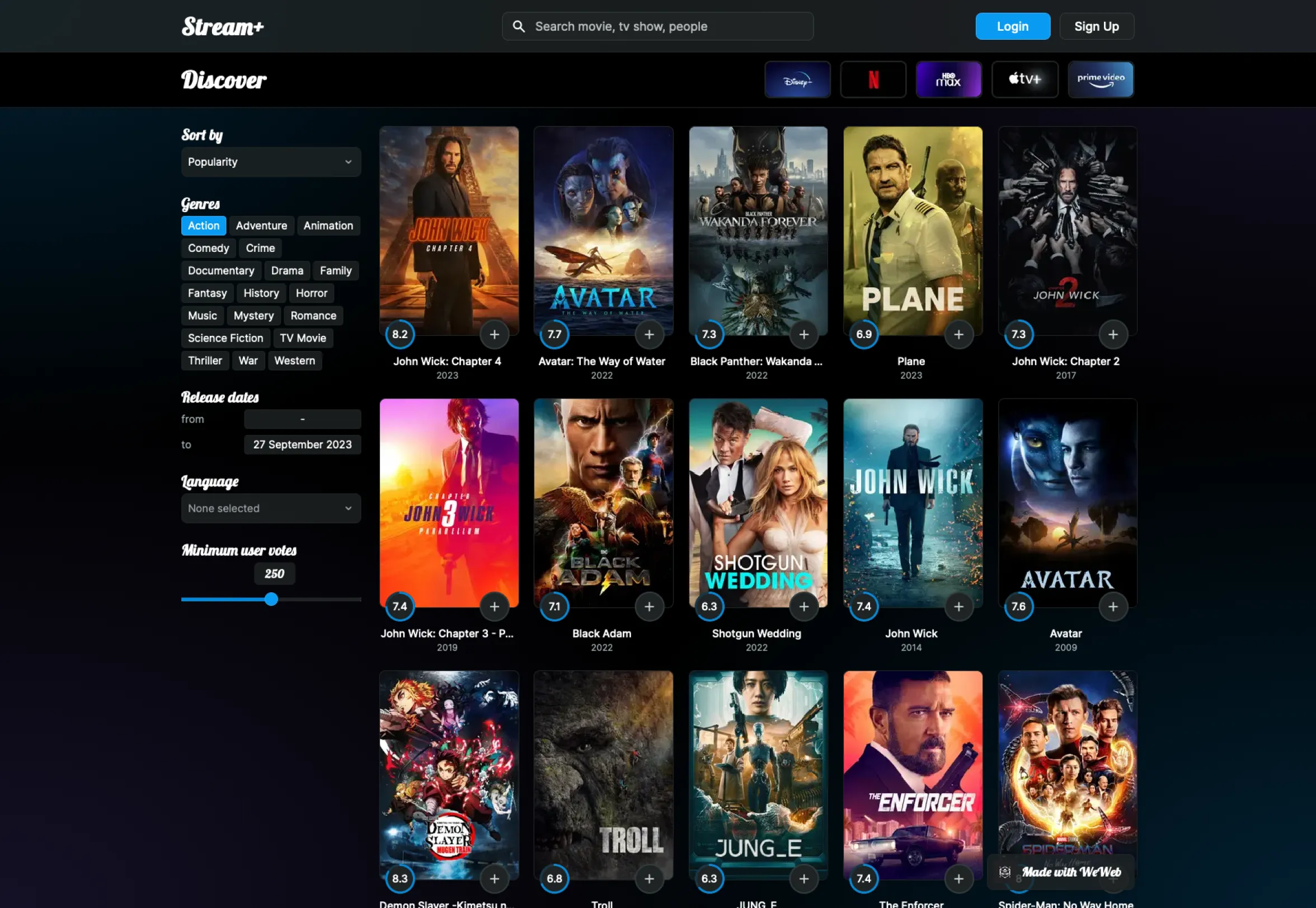Image resolution: width=1316 pixels, height=908 pixels.
Task: Open the Popularity sort dropdown
Action: coord(271,162)
